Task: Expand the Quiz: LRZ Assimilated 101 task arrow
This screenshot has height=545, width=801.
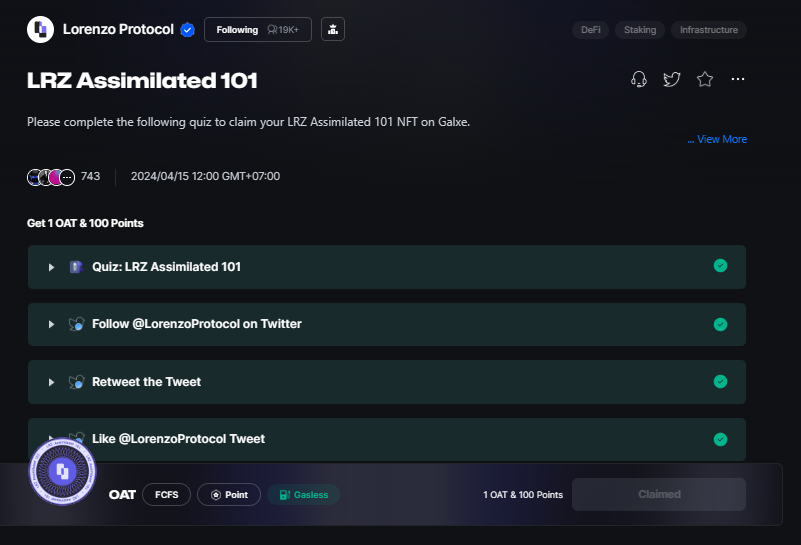Action: (51, 267)
